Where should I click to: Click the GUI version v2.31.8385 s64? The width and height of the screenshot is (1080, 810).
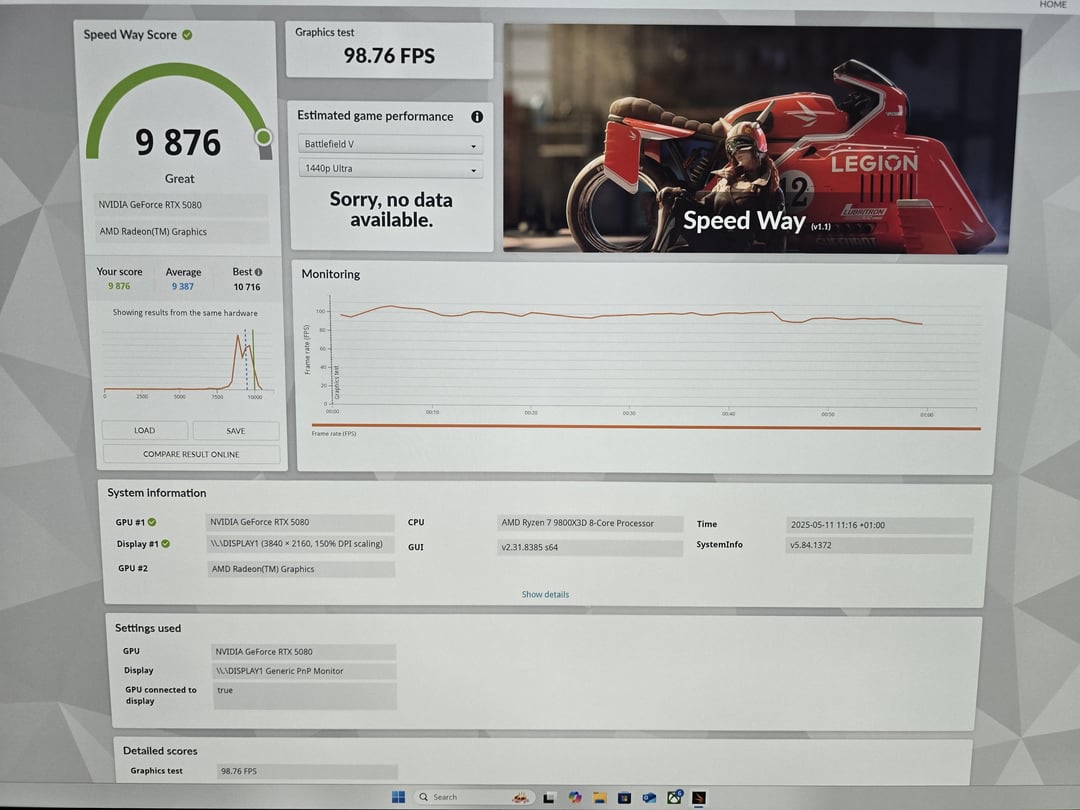click(x=590, y=548)
